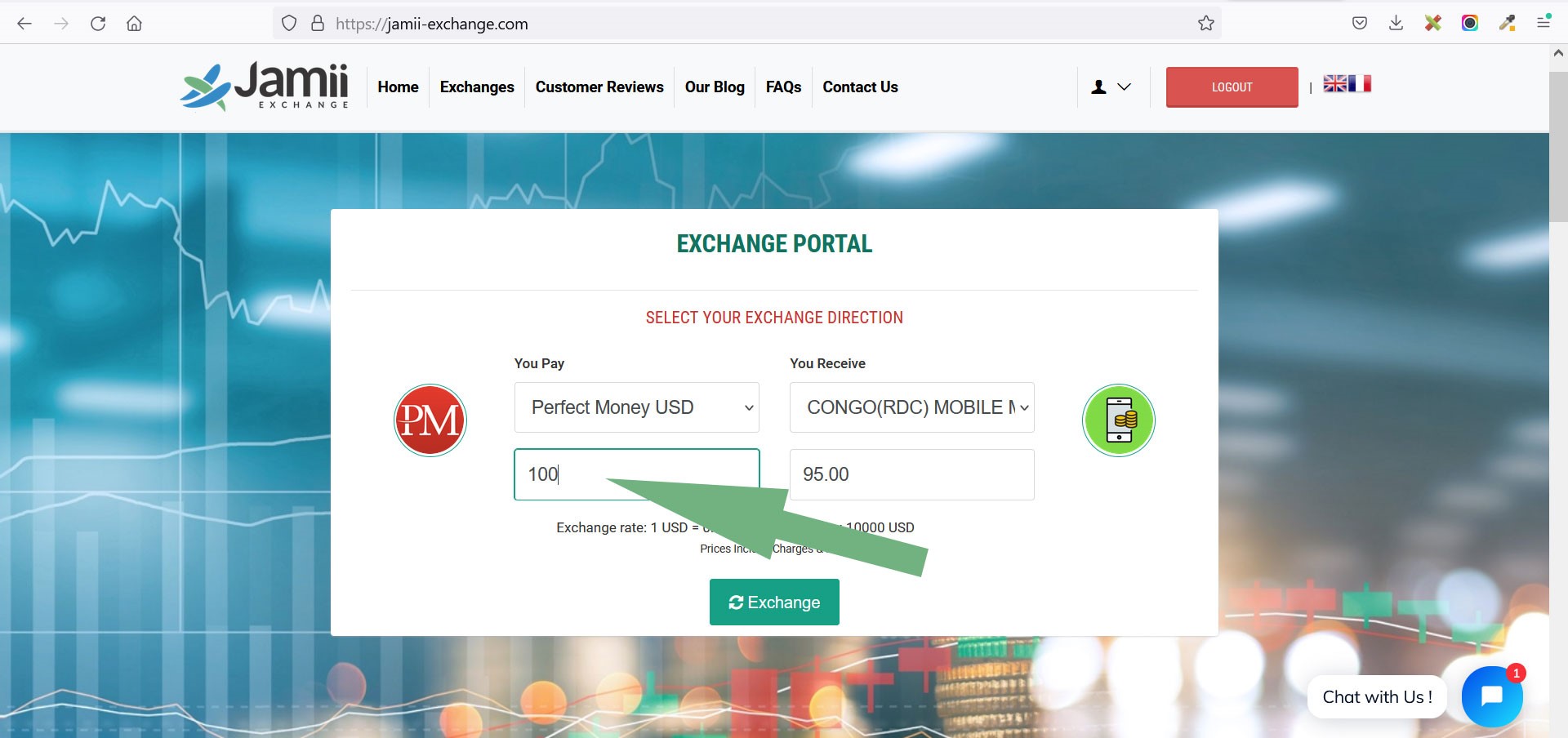The image size is (1568, 738).
Task: Switch language with the UK flag
Action: [1335, 83]
